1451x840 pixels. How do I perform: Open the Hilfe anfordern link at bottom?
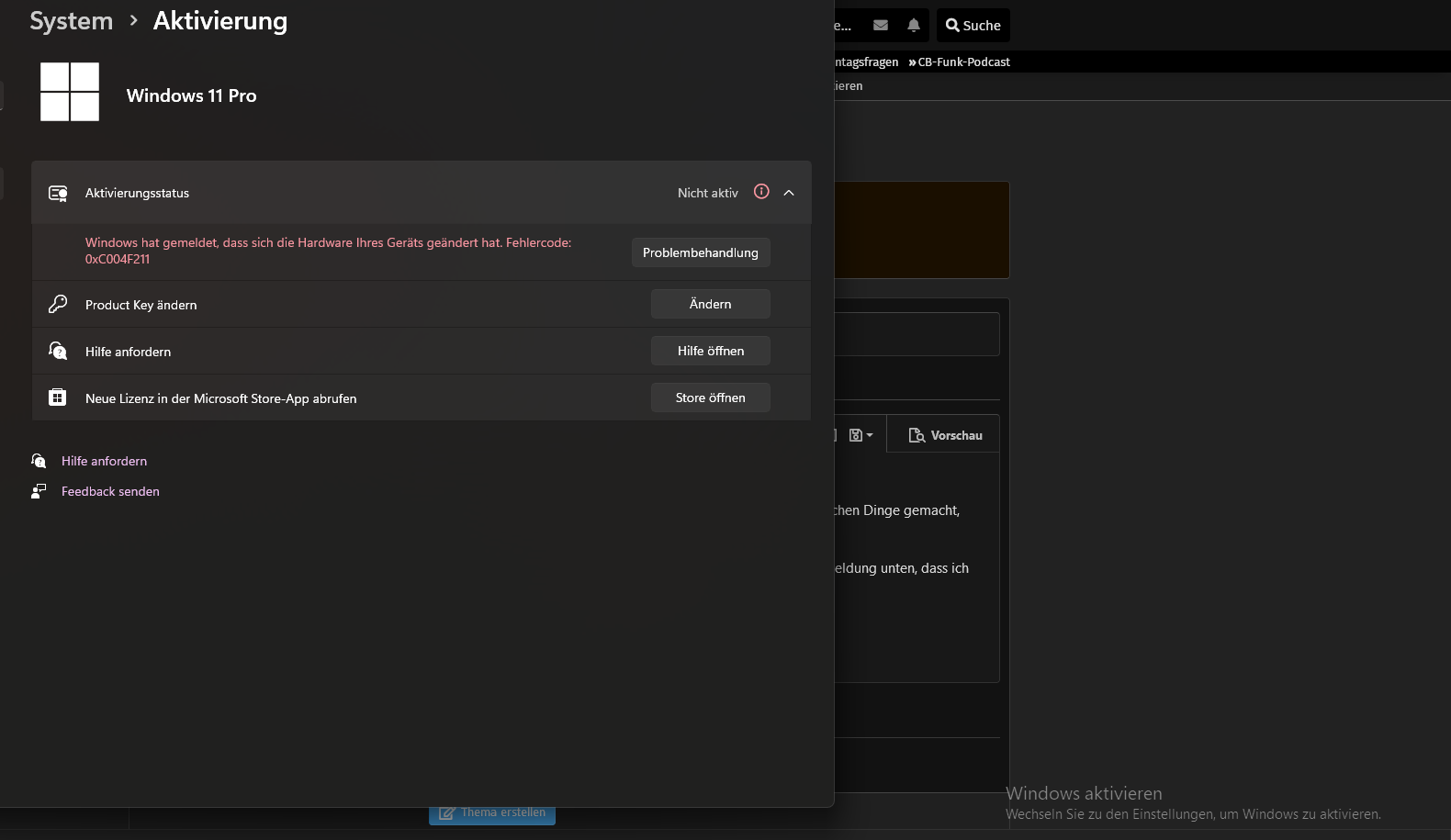(104, 461)
